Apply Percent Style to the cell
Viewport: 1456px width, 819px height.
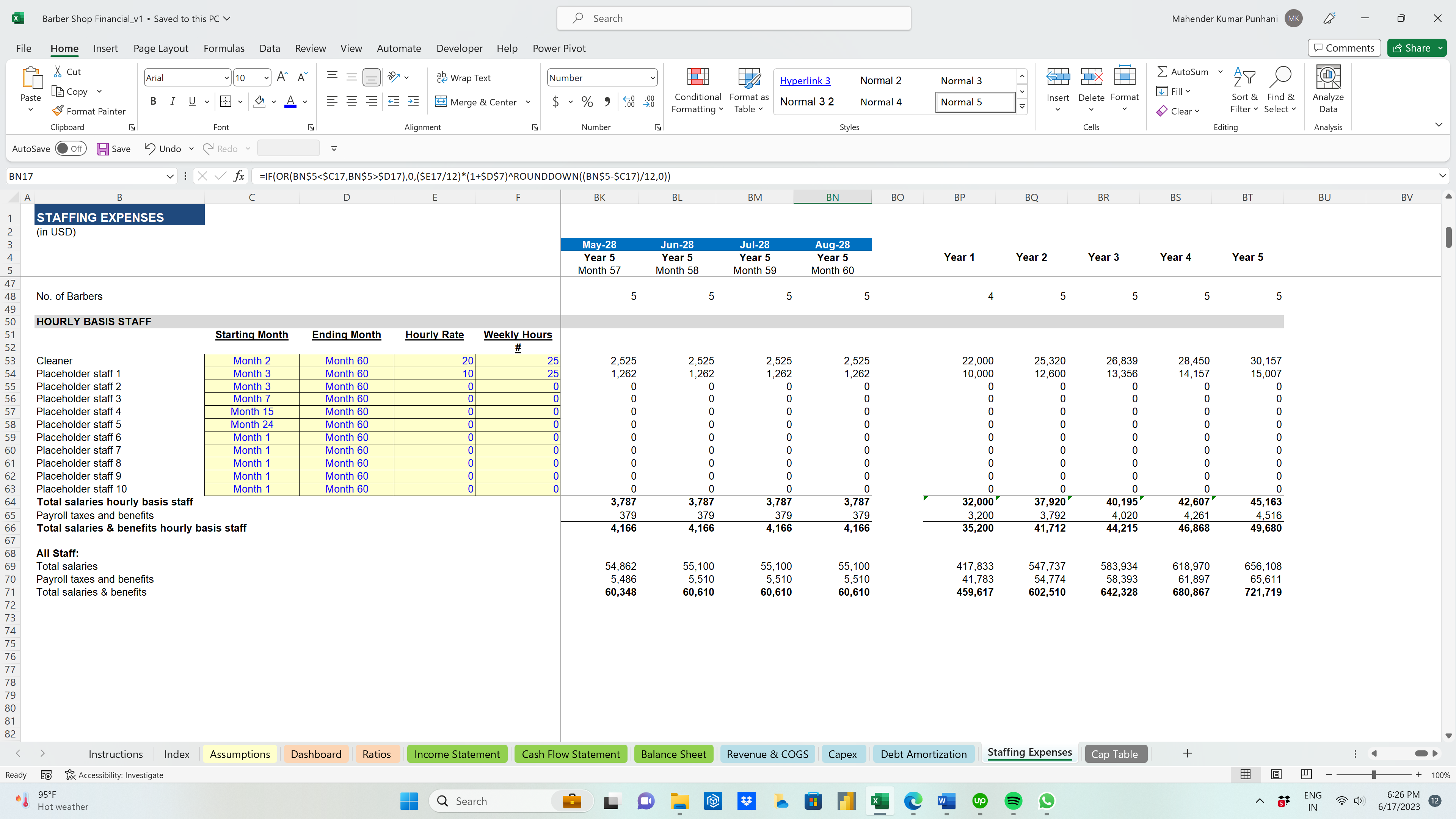[587, 102]
